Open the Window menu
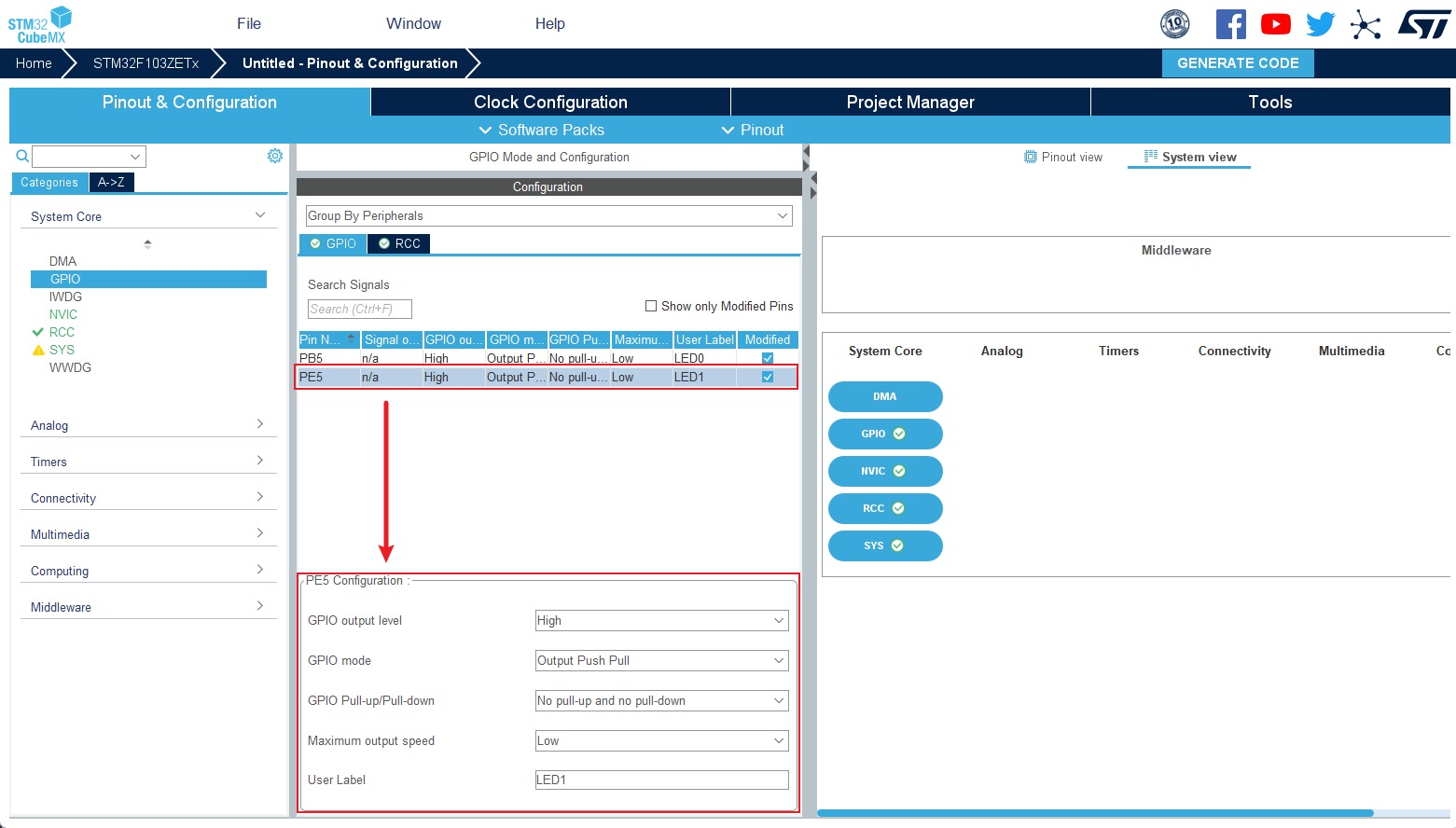The height and width of the screenshot is (828, 1456). pyautogui.click(x=414, y=23)
